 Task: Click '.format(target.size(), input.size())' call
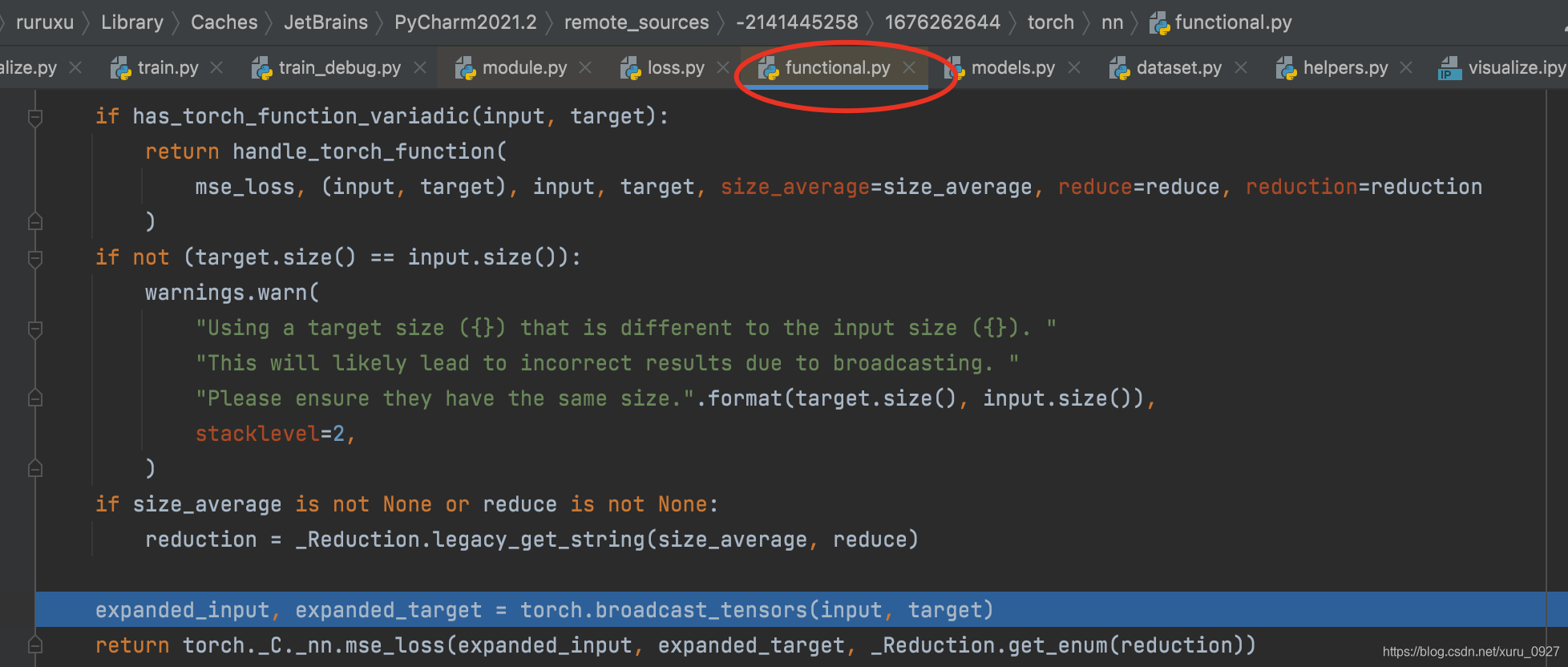pyautogui.click(x=920, y=398)
